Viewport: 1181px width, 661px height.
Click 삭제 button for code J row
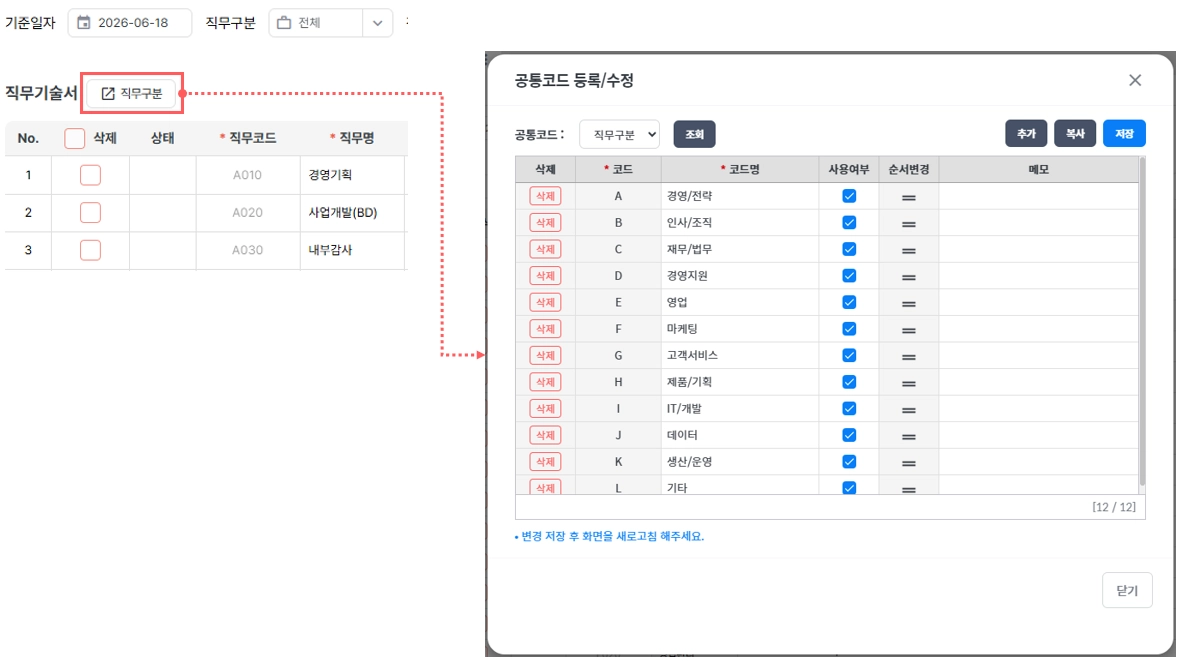pyautogui.click(x=545, y=434)
